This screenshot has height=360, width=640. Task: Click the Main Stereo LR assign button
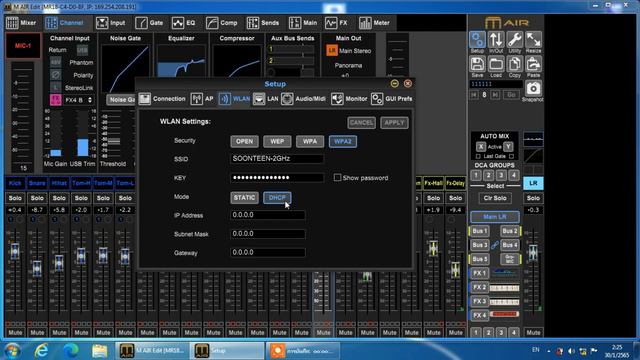[x=331, y=51]
